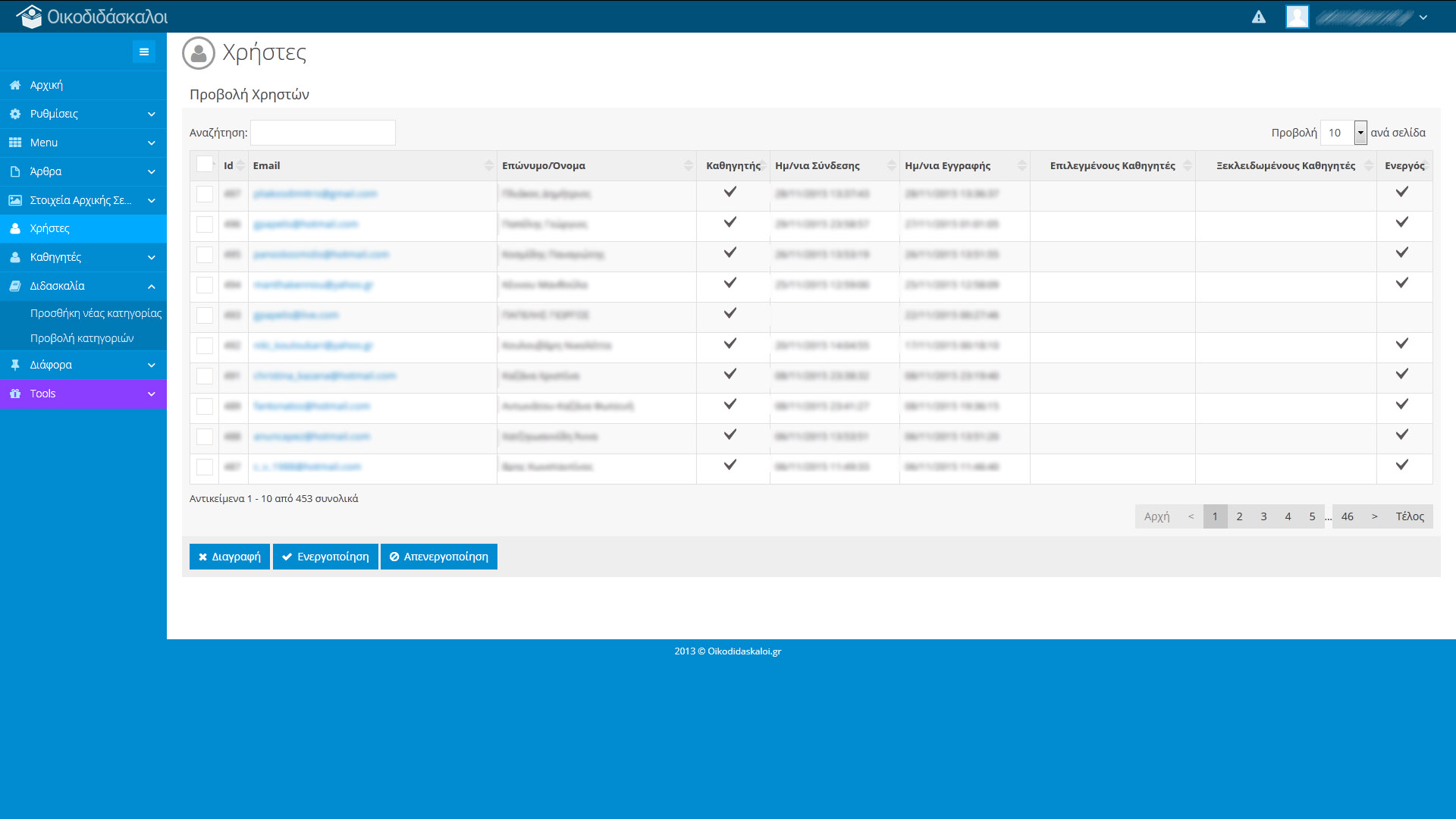Click the Διαγραφή delete button
This screenshot has width=1456, height=819.
click(230, 557)
